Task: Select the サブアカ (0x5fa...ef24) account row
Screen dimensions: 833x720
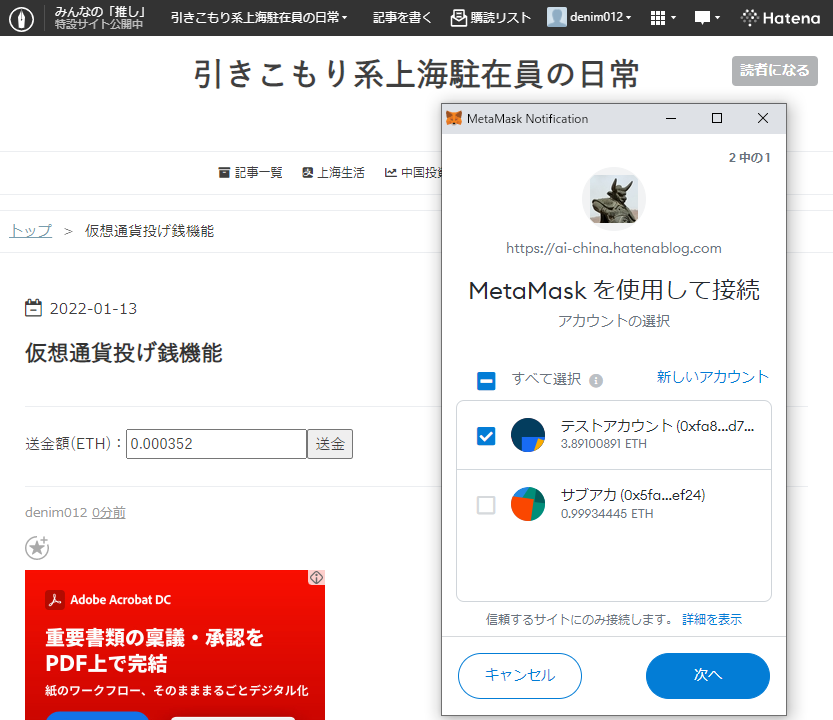Action: coord(614,504)
